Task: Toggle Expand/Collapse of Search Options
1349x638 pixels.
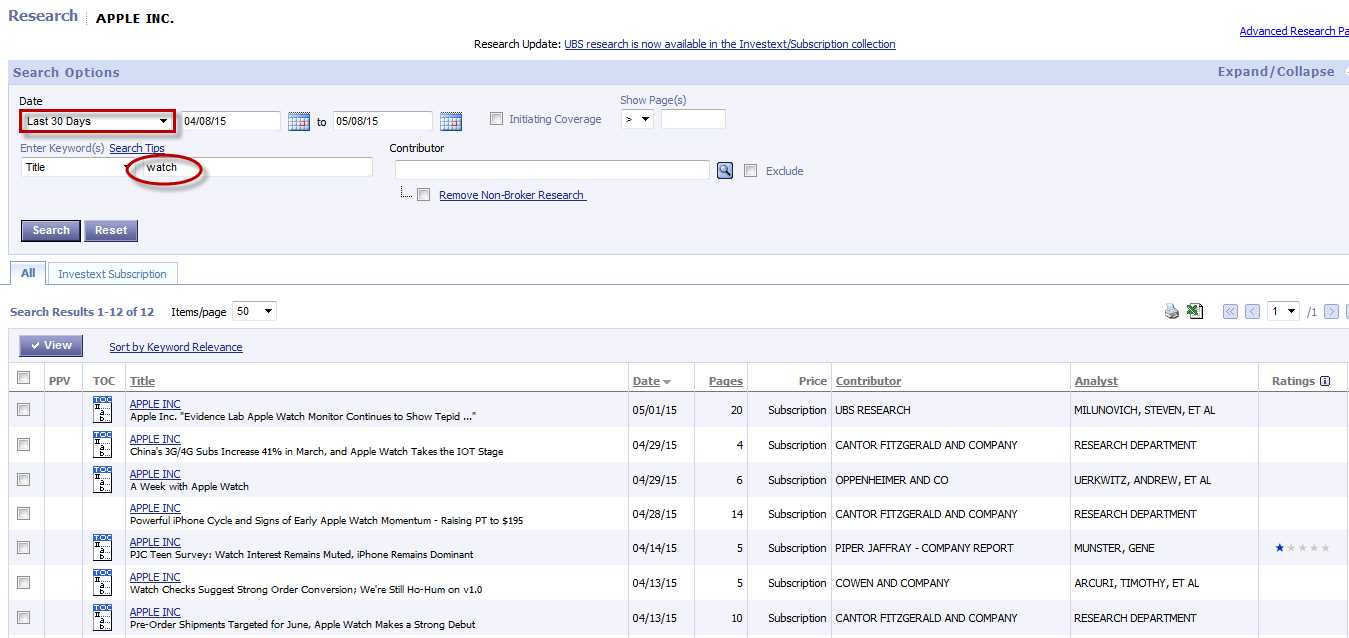Action: (x=1275, y=72)
